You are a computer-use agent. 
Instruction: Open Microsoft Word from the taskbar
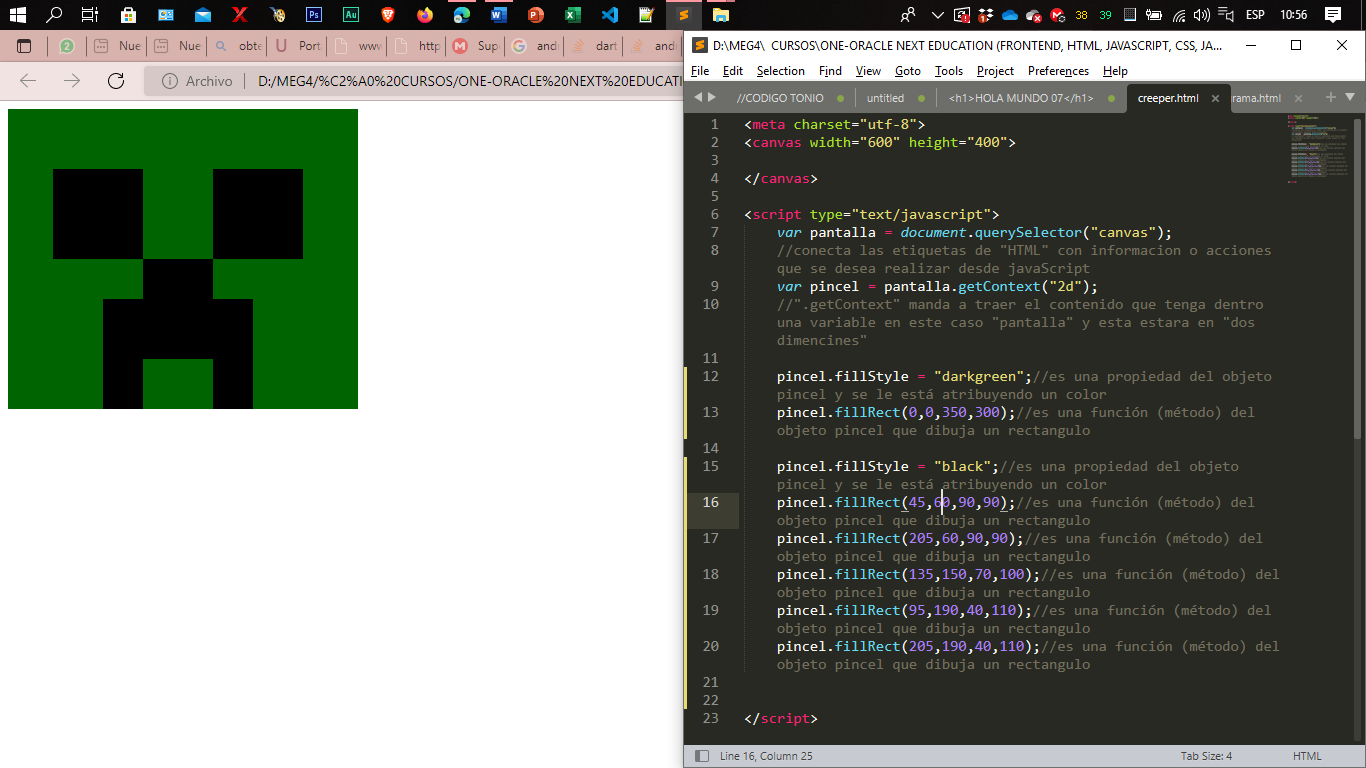(x=498, y=15)
